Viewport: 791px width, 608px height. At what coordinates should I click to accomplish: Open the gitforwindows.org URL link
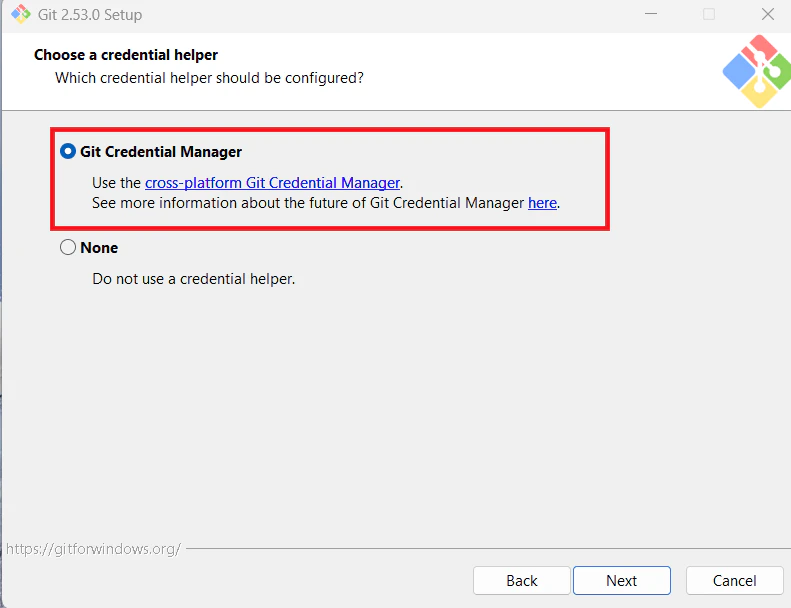click(93, 549)
